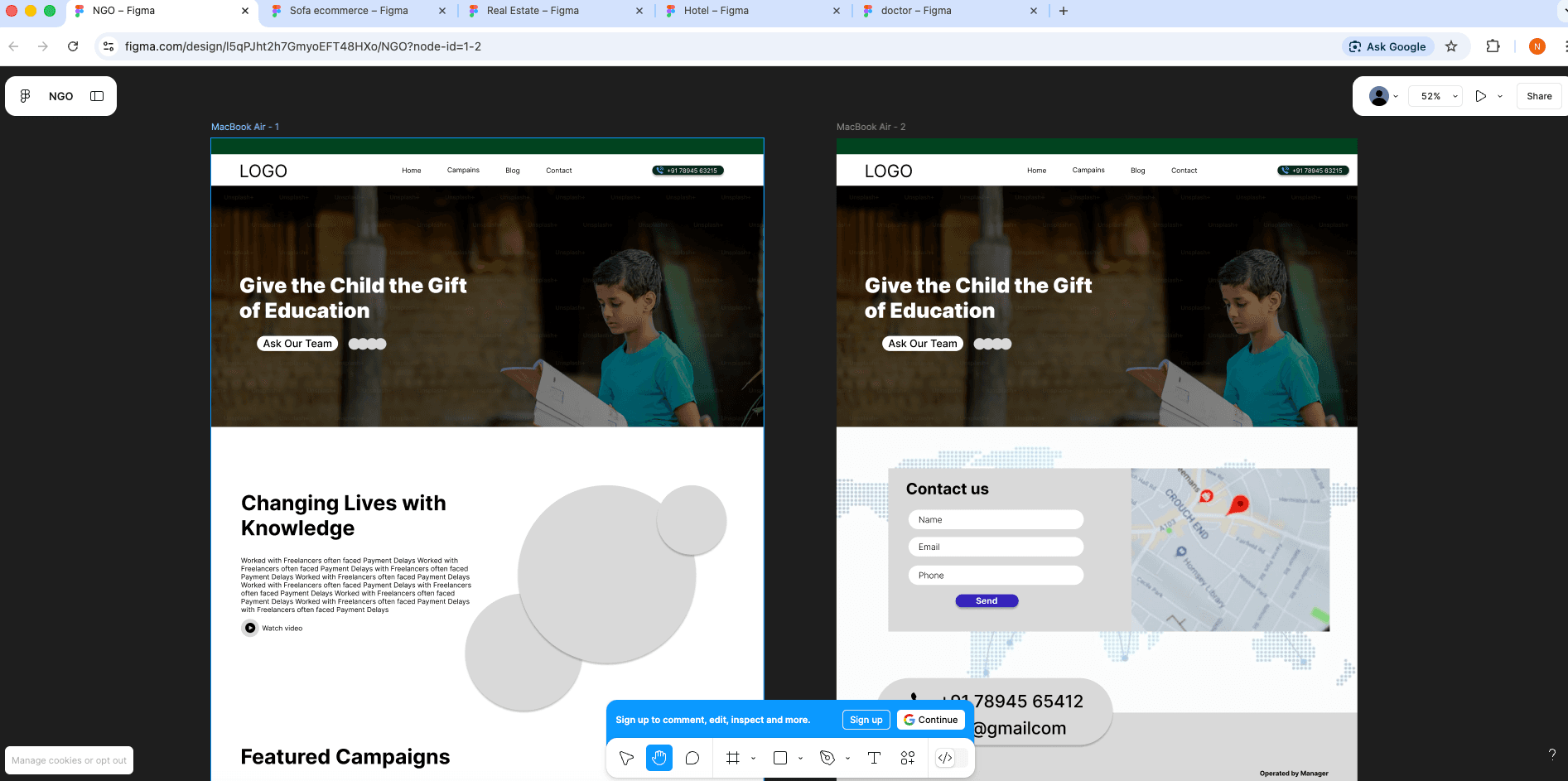Bookmark this page with the star icon
Viewport: 1568px width, 781px height.
[1451, 46]
